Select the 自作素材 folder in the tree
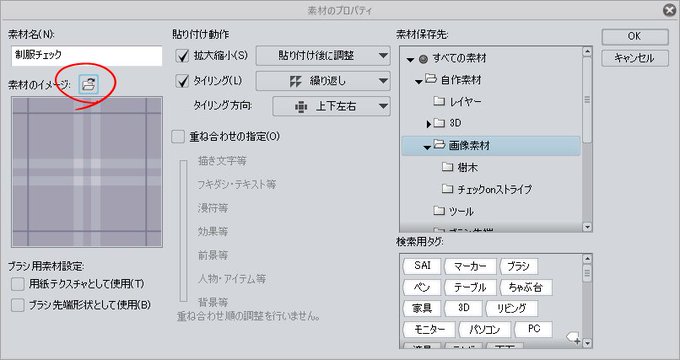680x360 pixels. coord(461,80)
